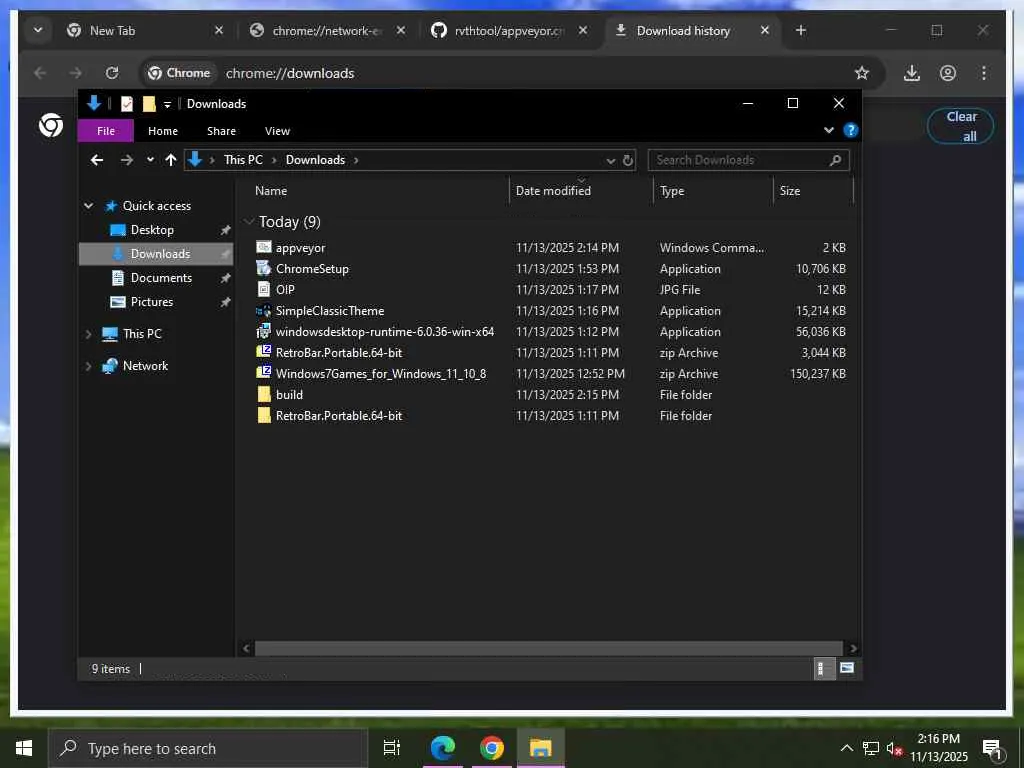Click horizontal scrollbar in file list

[x=549, y=648]
